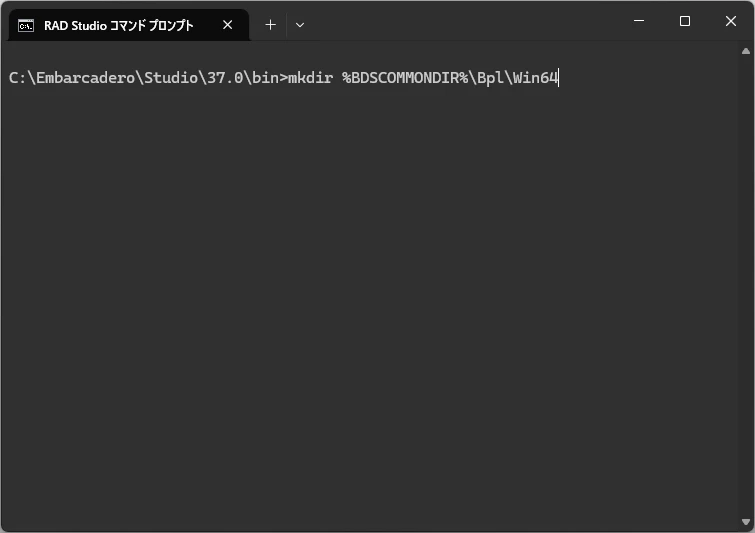This screenshot has height=533, width=755.
Task: Click Embarcadero in the prompt path
Action: click(85, 78)
